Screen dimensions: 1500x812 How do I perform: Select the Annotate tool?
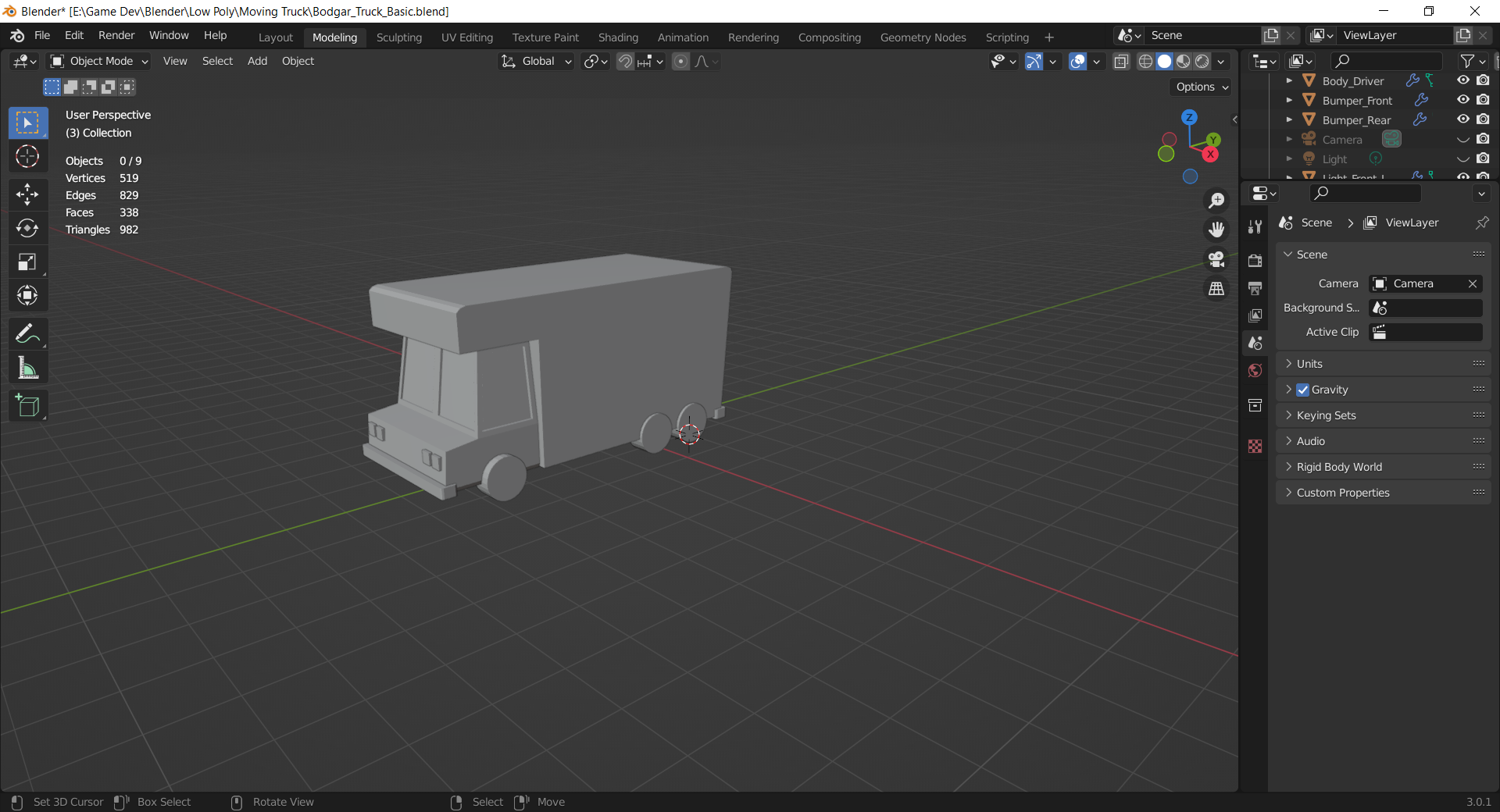click(27, 334)
